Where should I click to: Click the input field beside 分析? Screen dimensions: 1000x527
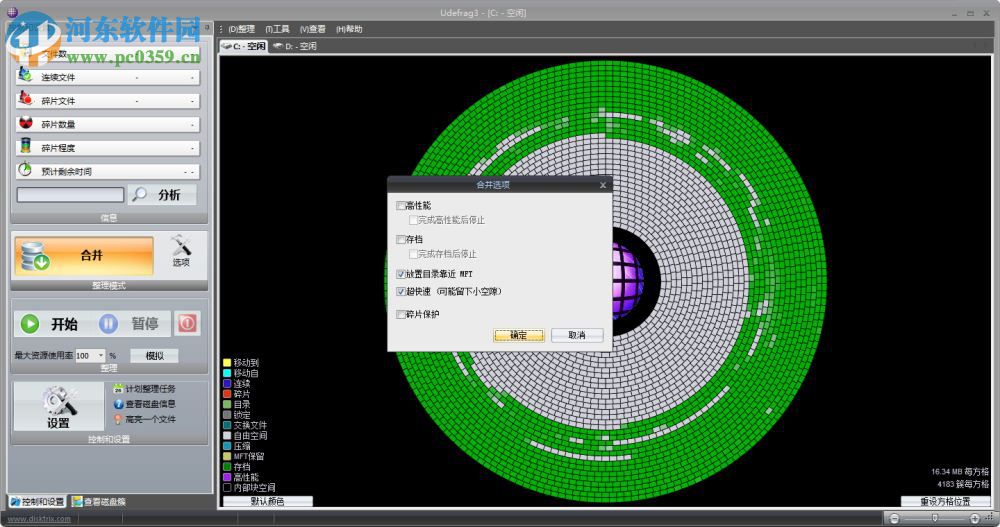point(70,195)
